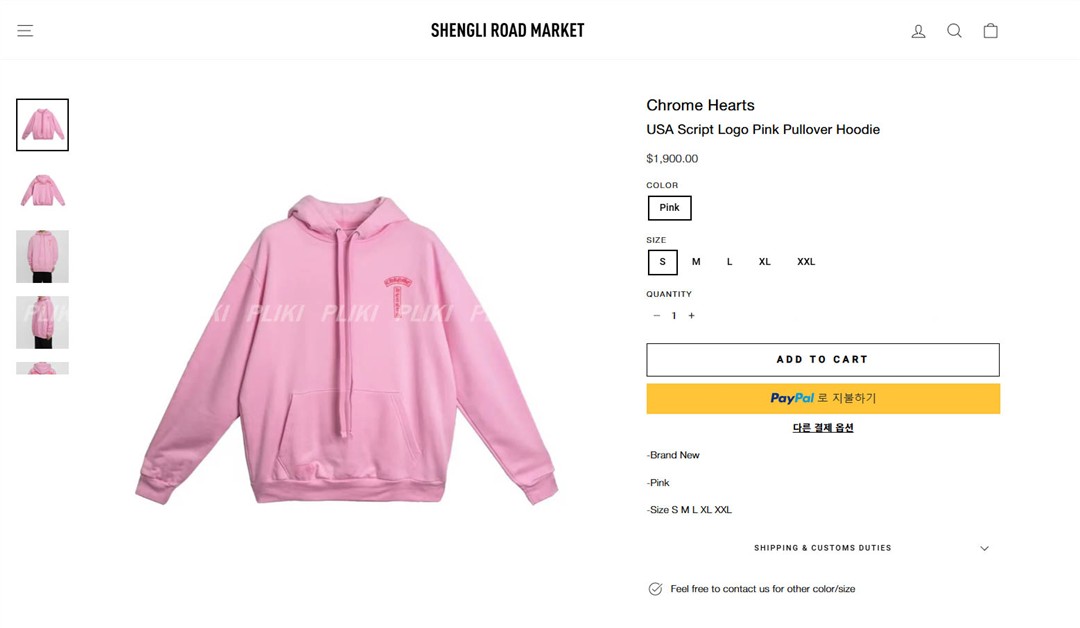Decrease quantity with the minus icon
Image resolution: width=1080 pixels, height=628 pixels.
click(656, 316)
